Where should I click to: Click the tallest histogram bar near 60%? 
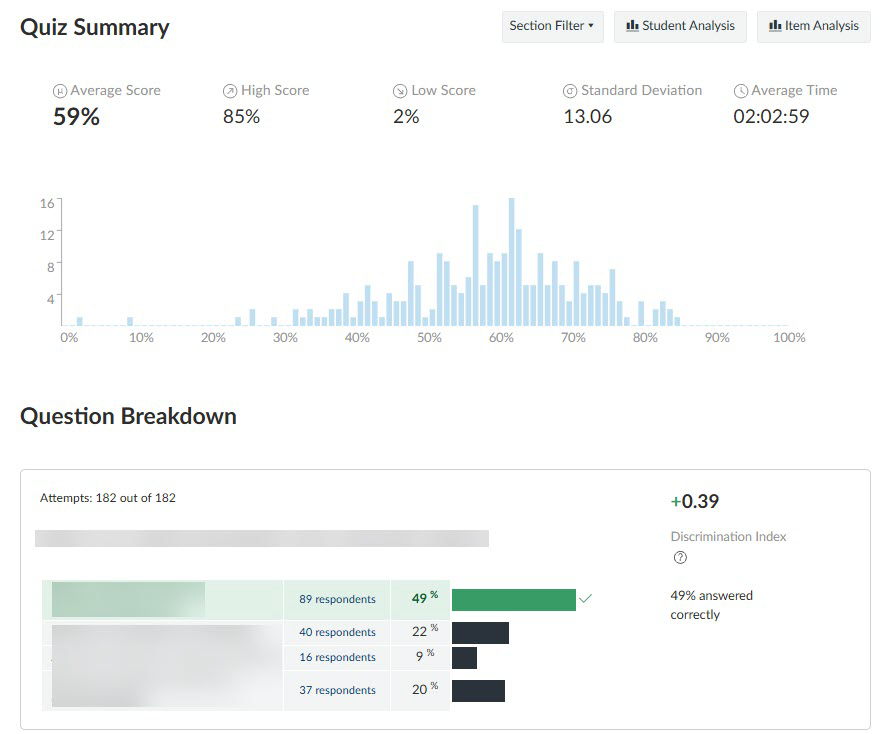(x=511, y=262)
